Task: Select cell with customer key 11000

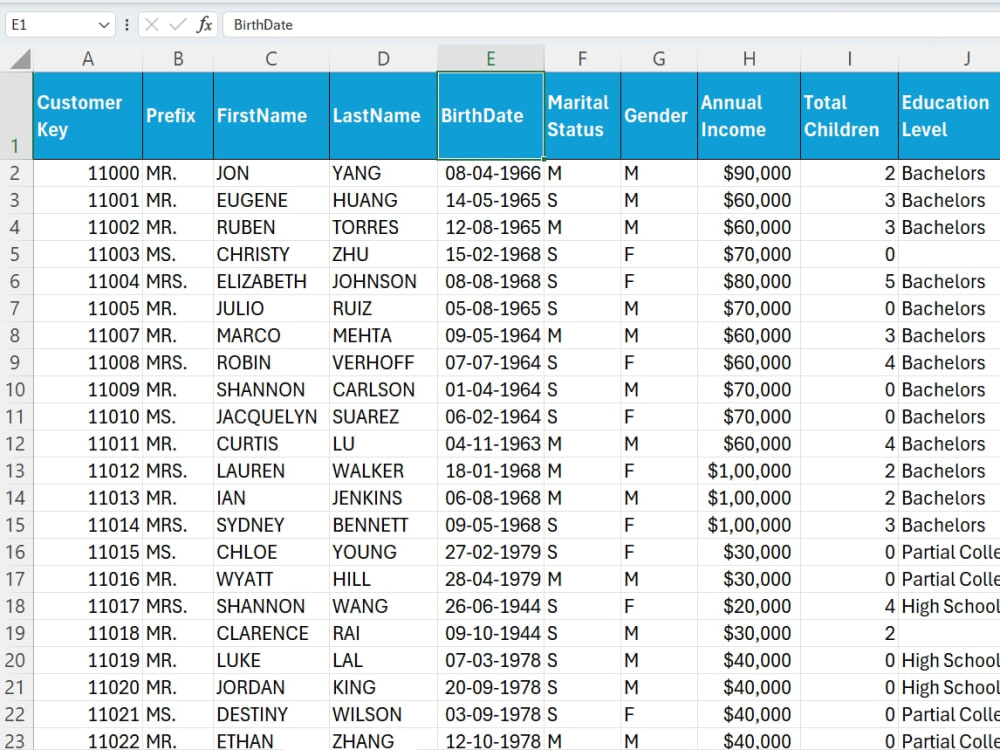Action: (x=87, y=173)
